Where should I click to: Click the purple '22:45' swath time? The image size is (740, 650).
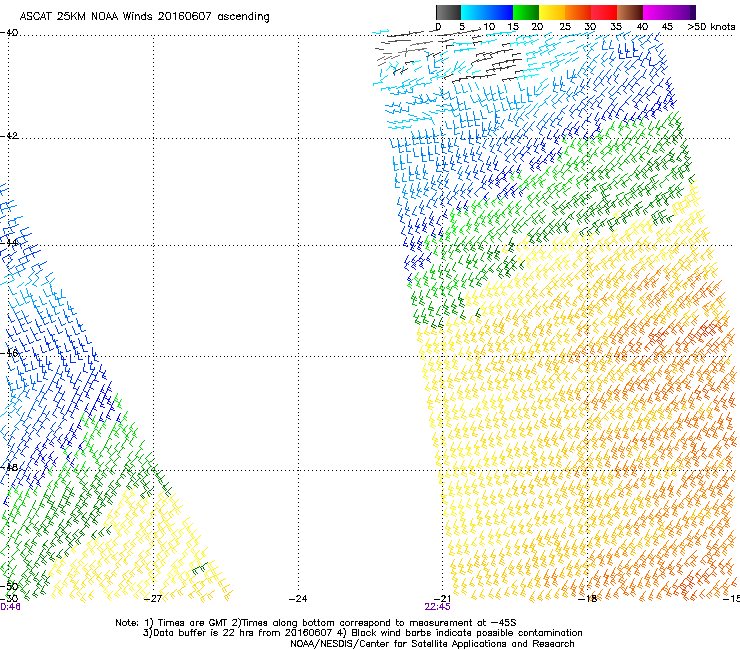[x=437, y=607]
